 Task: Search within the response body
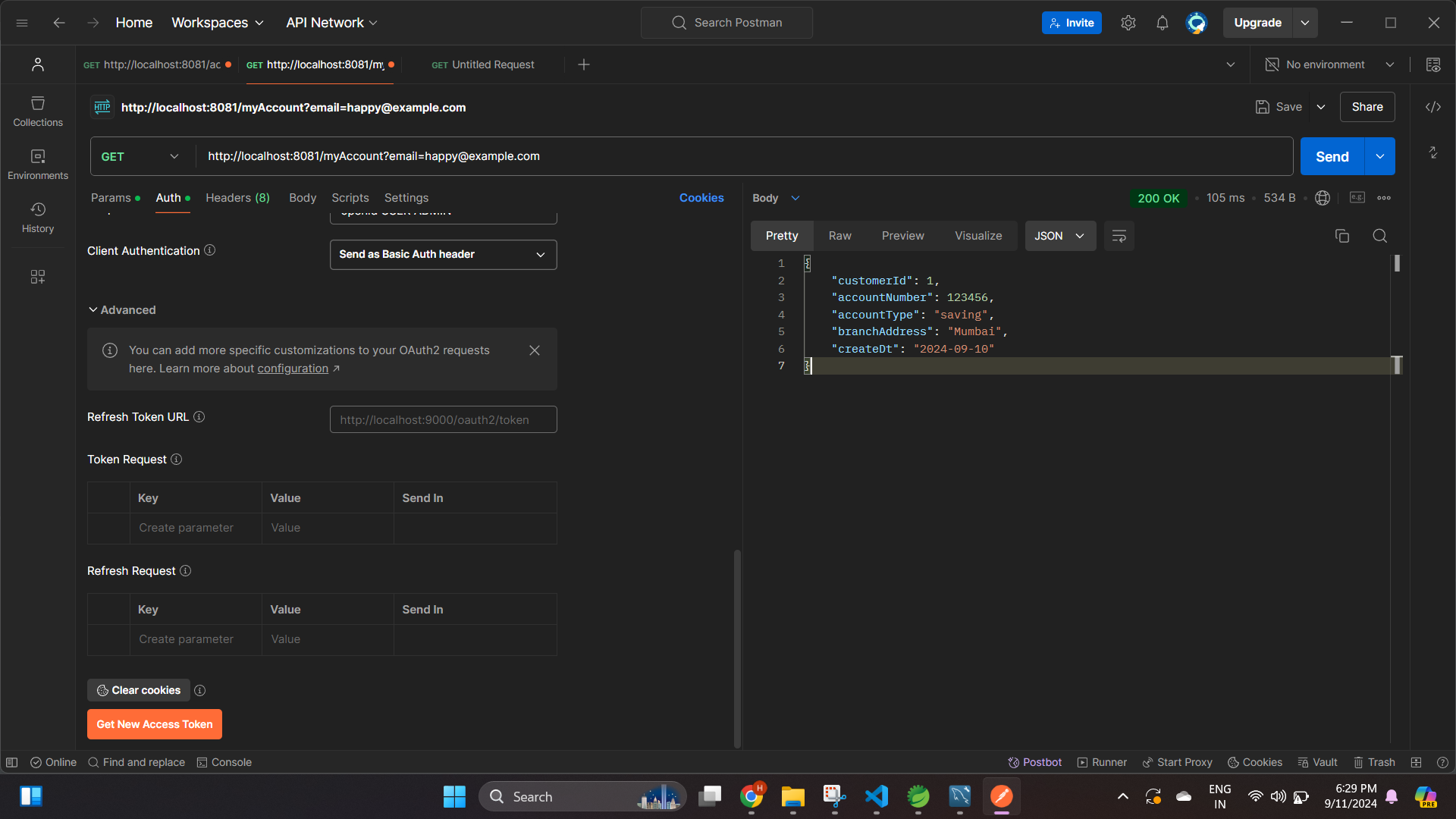coord(1380,236)
